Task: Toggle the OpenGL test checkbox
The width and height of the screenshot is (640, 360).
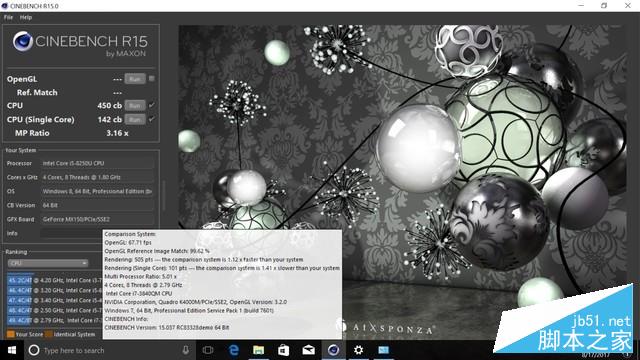Action: (152, 78)
